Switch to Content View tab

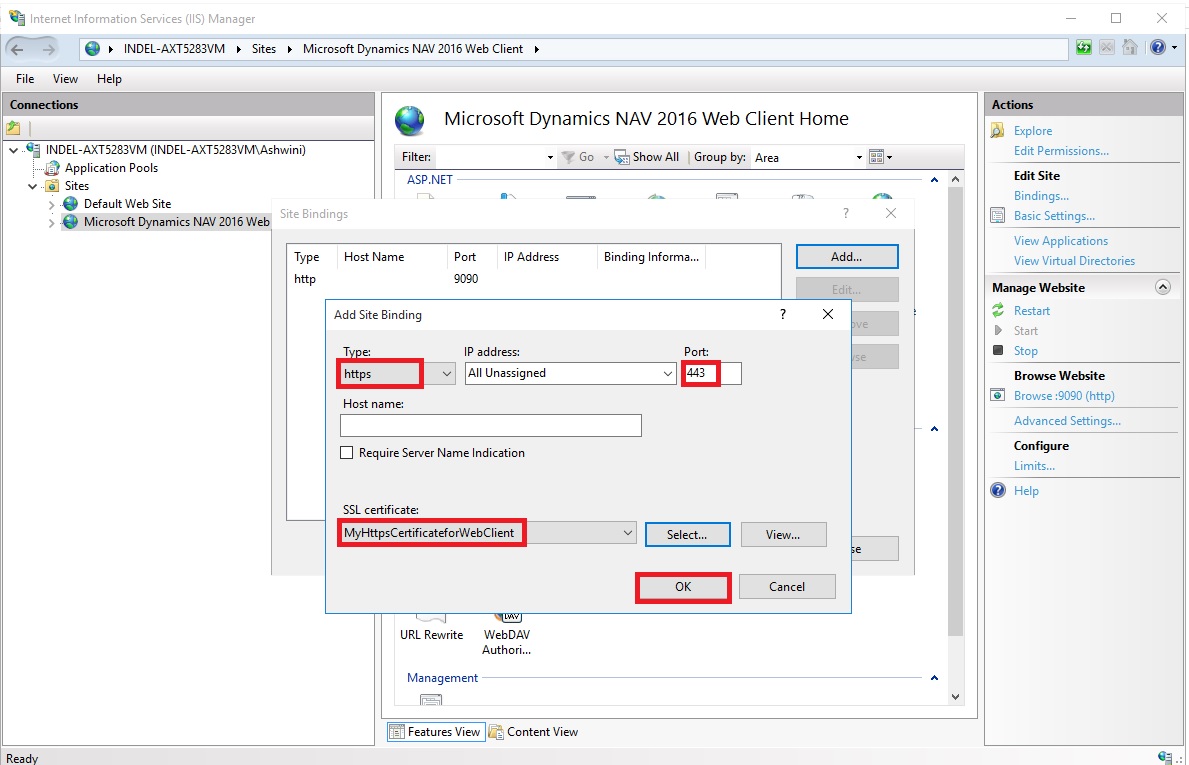(534, 732)
